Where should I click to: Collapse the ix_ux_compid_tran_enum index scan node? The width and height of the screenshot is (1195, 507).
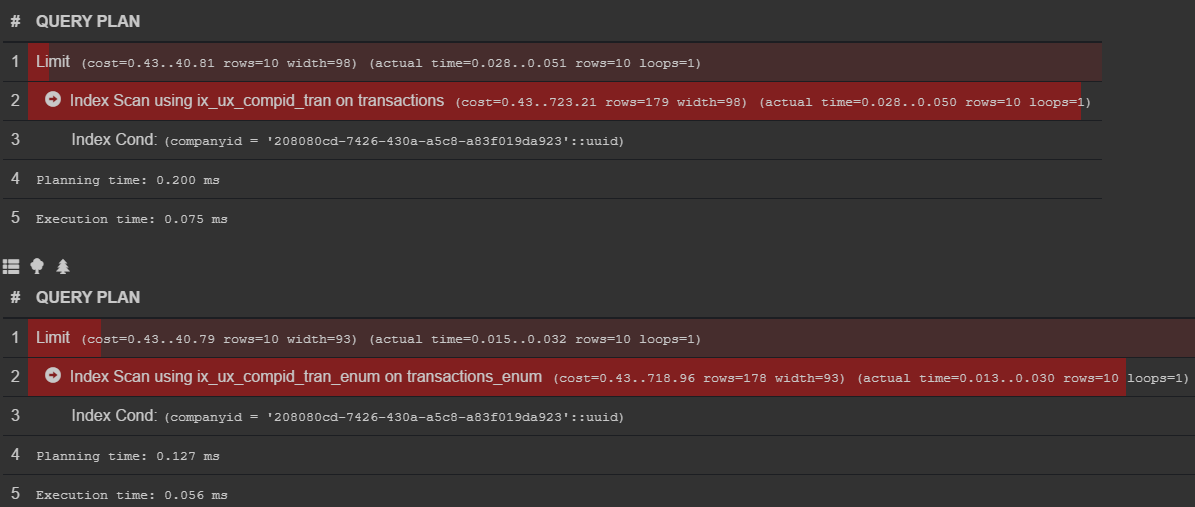coord(53,375)
